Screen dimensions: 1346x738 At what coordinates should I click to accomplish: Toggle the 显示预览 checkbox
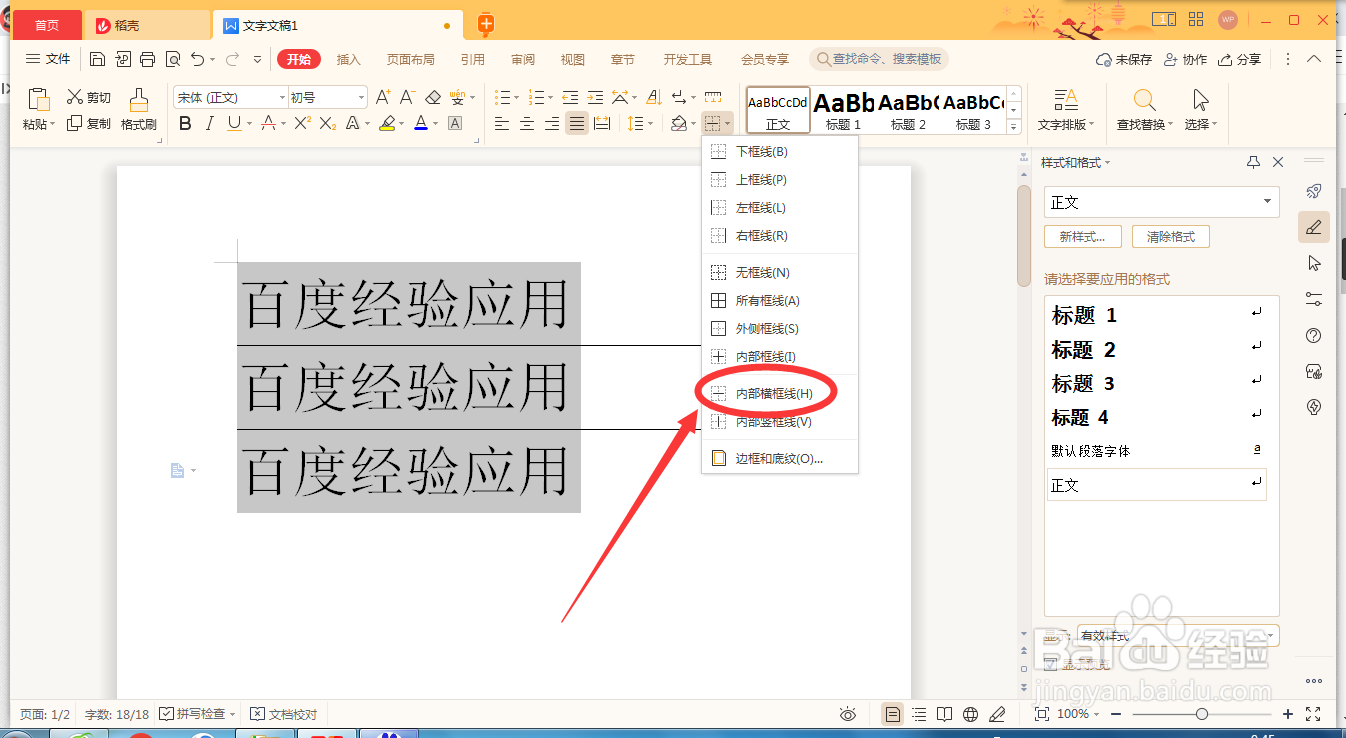coord(1050,665)
